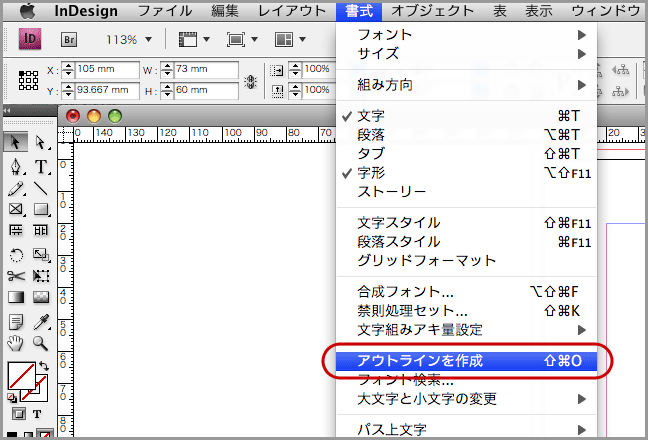The width and height of the screenshot is (648, 440).
Task: Choose 文字スタイル from the menu
Action: coord(466,223)
